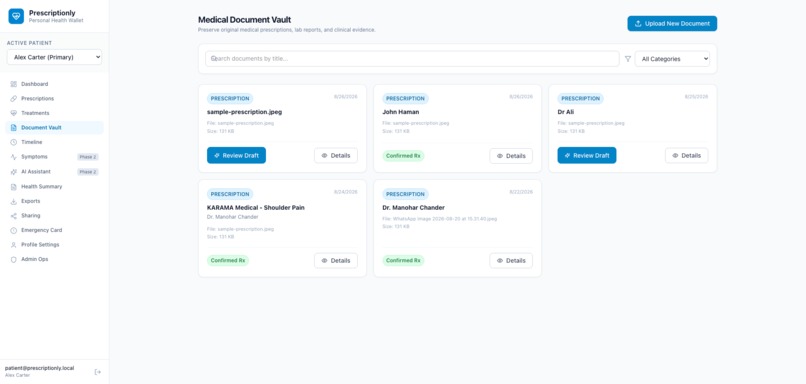Click the Health Summary document icon

(13, 187)
